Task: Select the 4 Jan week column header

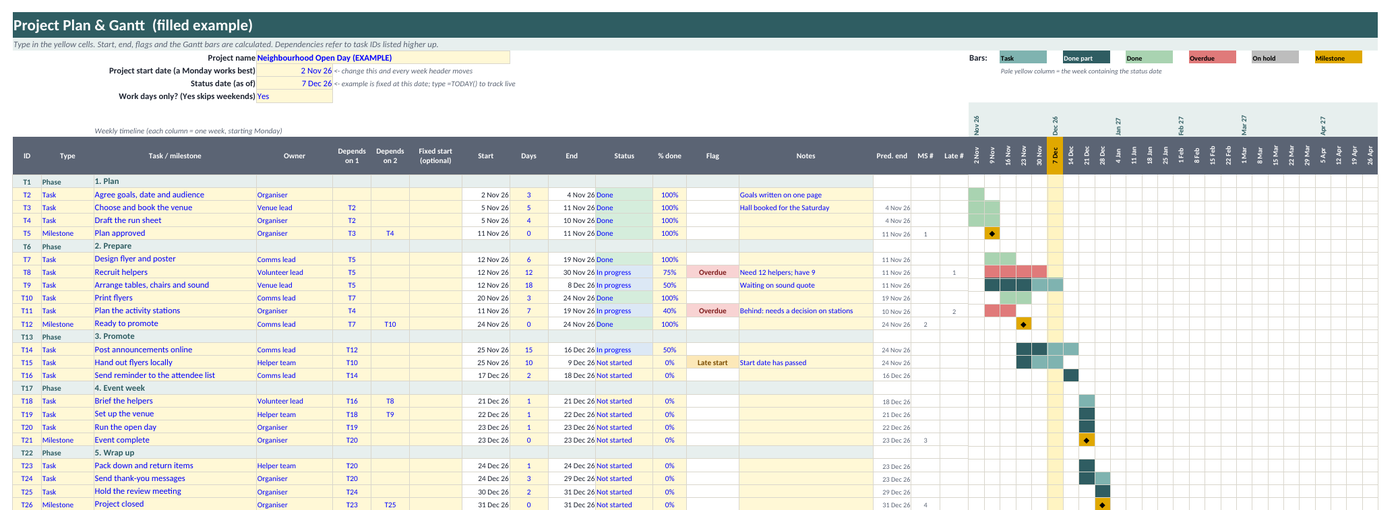Action: click(1118, 156)
